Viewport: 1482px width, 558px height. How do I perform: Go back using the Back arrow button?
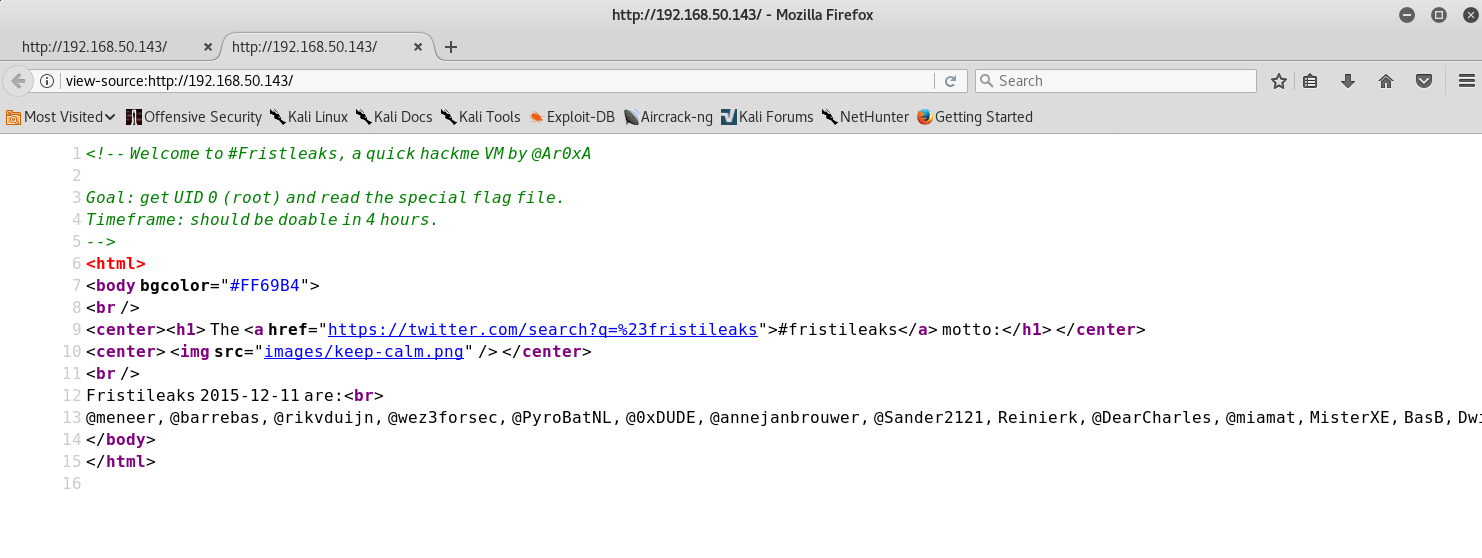click(x=17, y=81)
